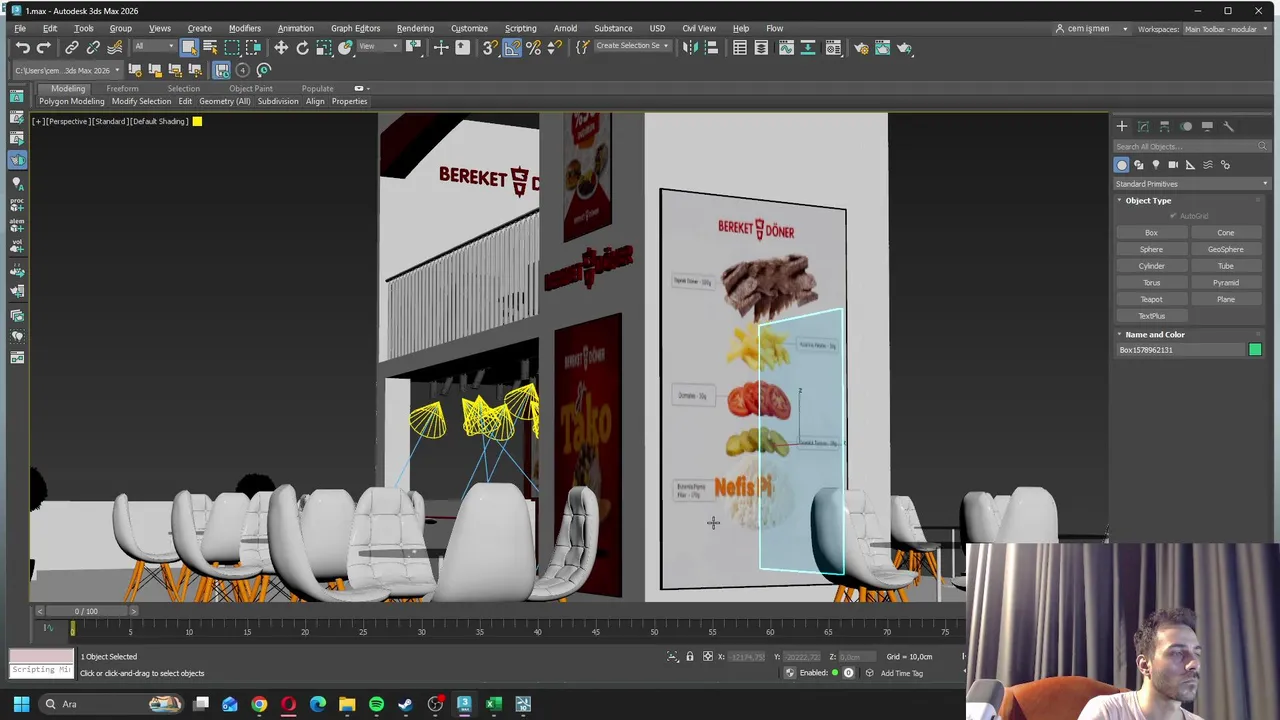Select the Space Warps category icon
The width and height of the screenshot is (1280, 720).
point(1208,165)
